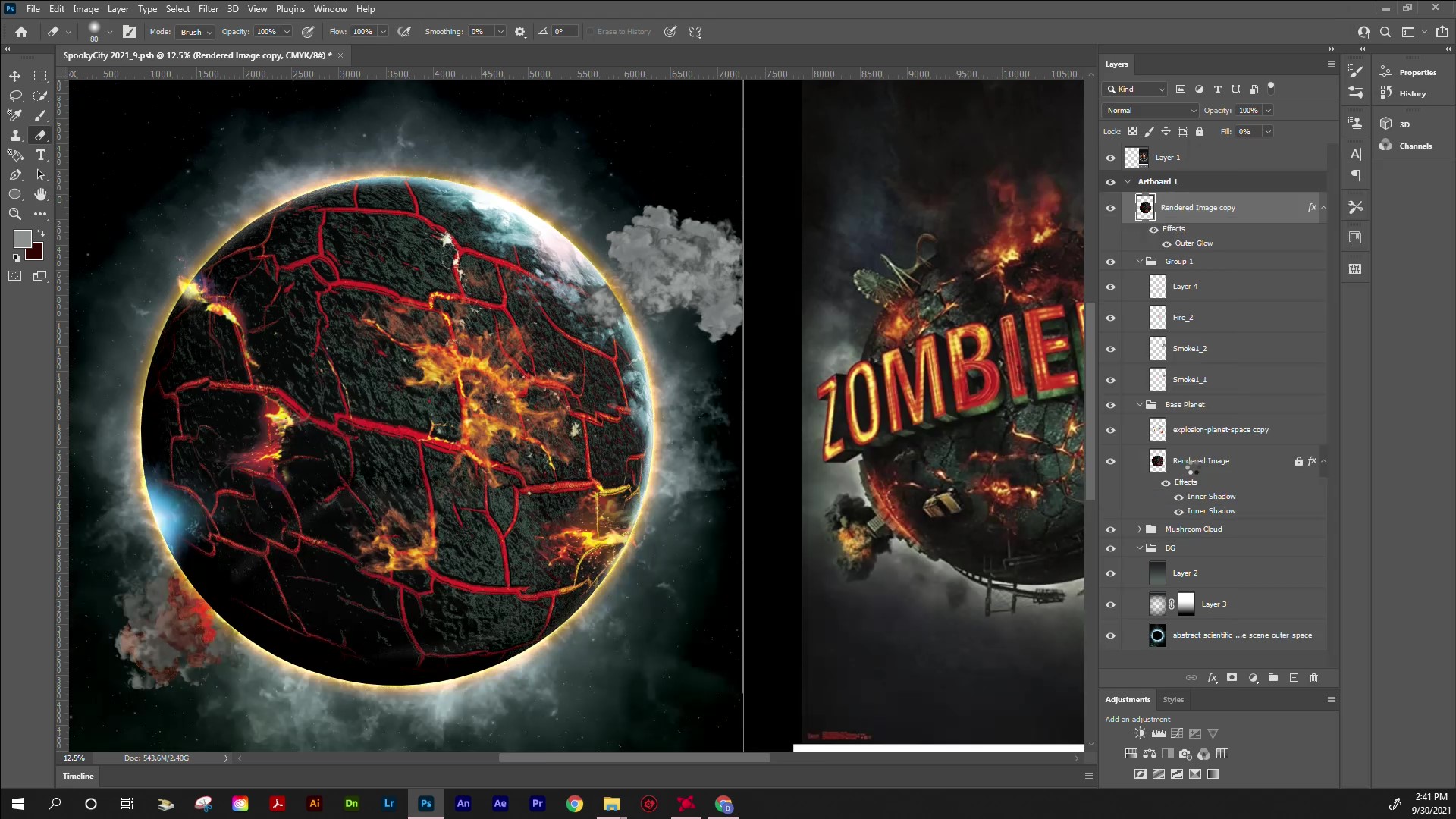The width and height of the screenshot is (1456, 819).
Task: Enable Erase to History checkbox
Action: coord(590,32)
